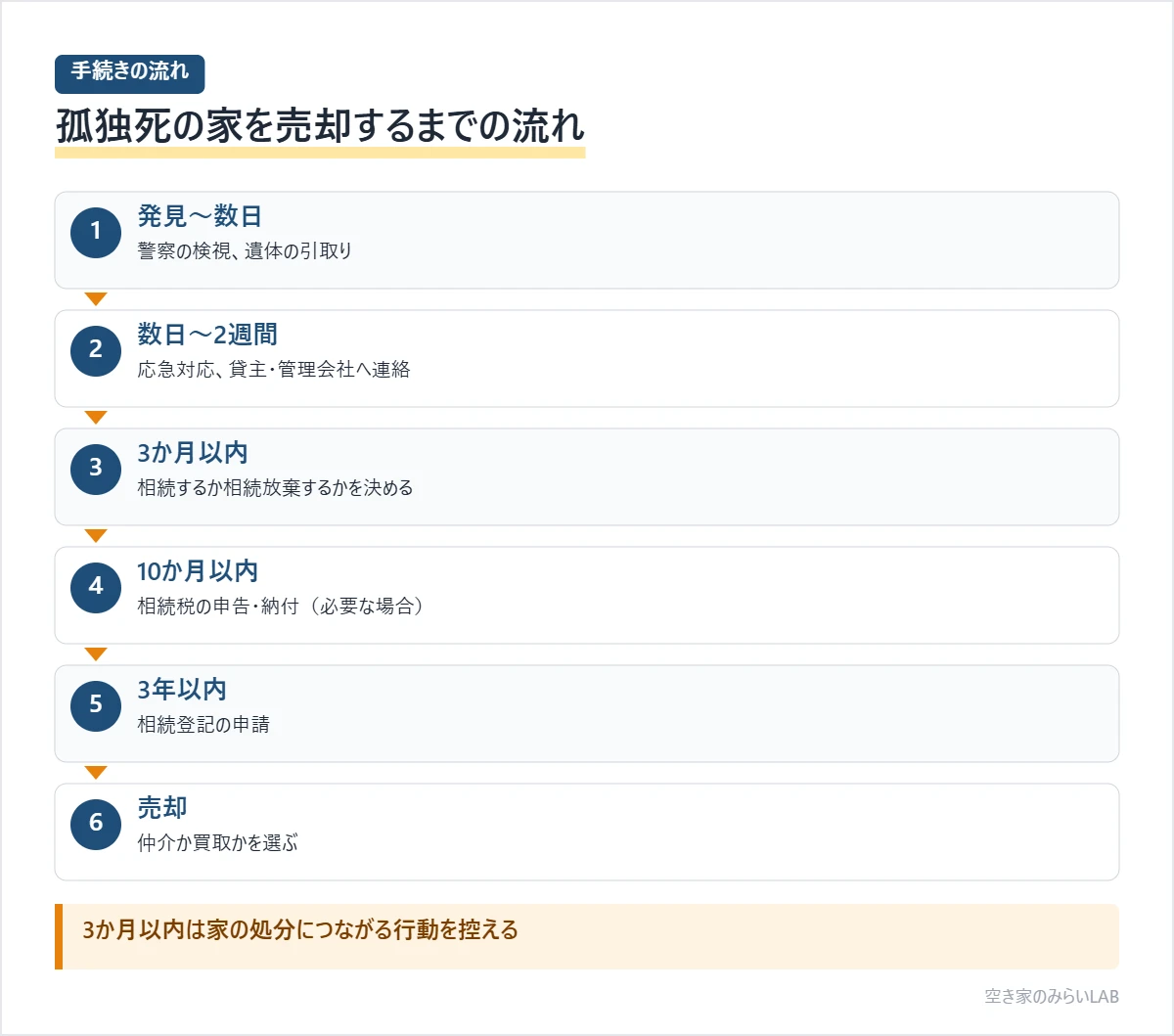Select the text 相続登記の申請

203,725
